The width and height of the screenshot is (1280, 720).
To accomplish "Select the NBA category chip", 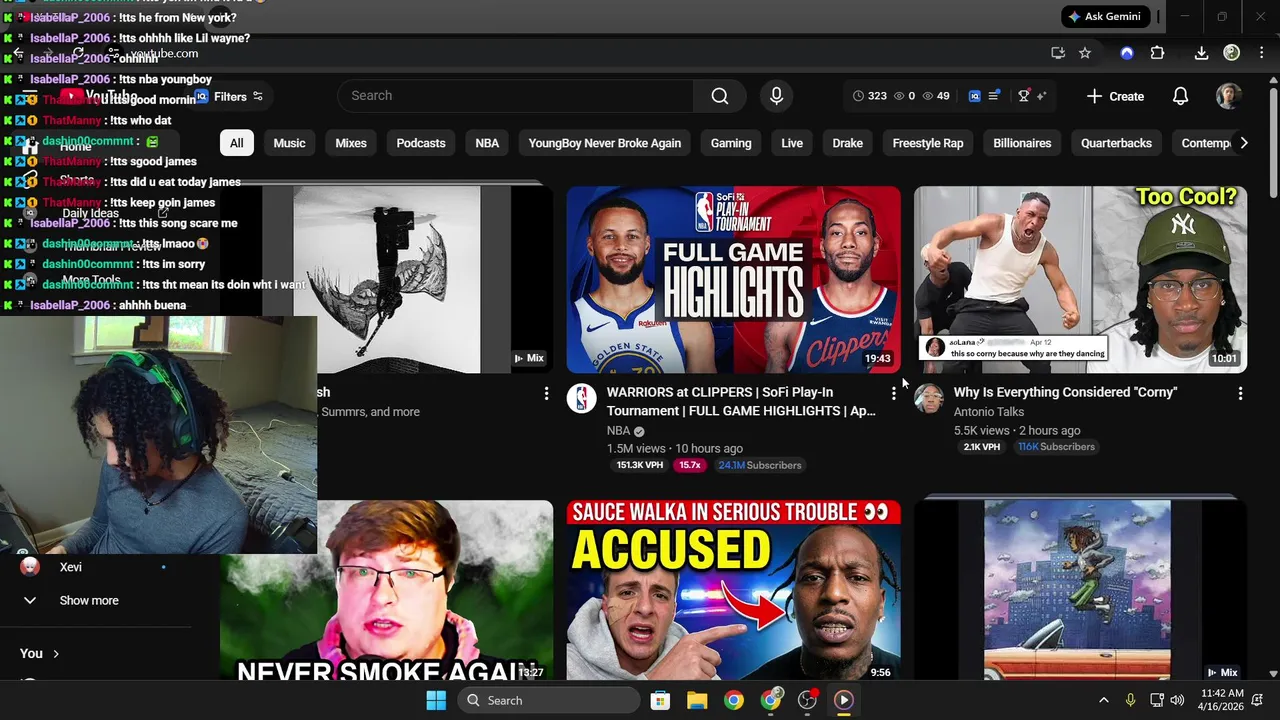I will tap(487, 143).
